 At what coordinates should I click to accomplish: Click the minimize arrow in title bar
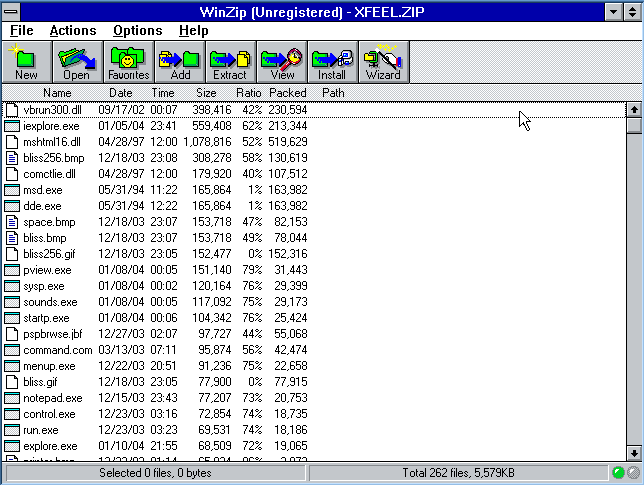614,11
